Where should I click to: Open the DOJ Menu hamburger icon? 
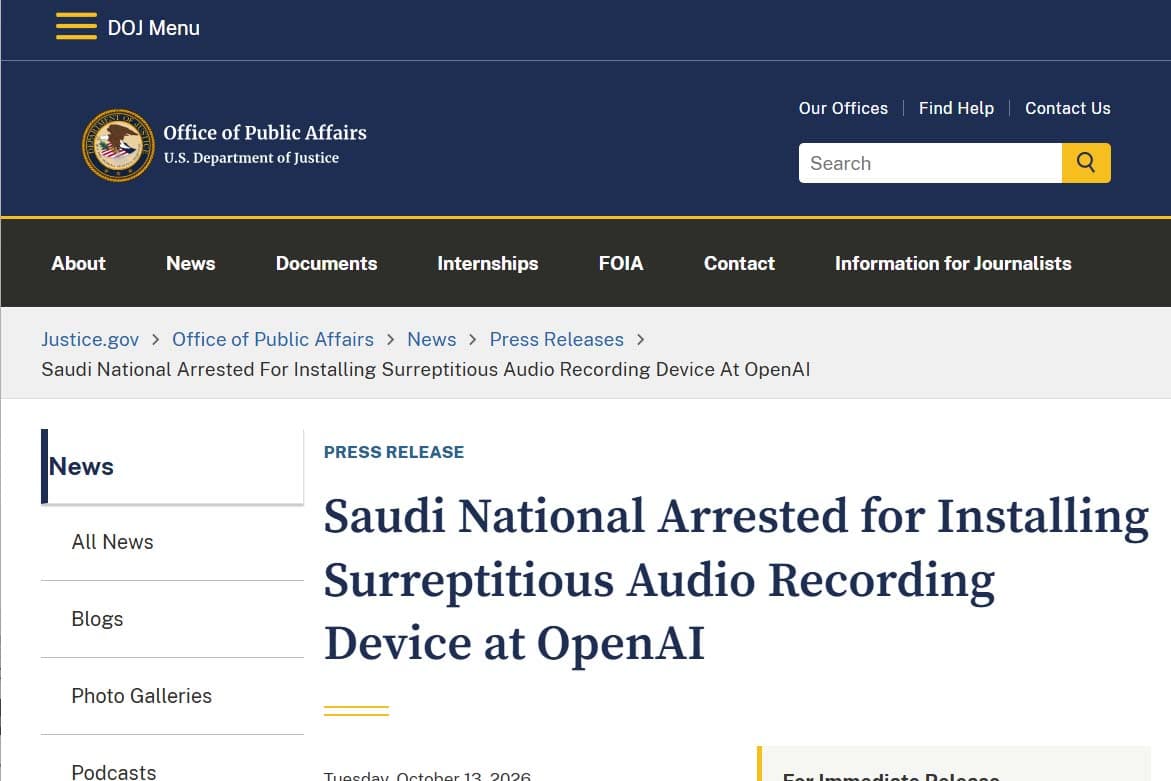(76, 27)
